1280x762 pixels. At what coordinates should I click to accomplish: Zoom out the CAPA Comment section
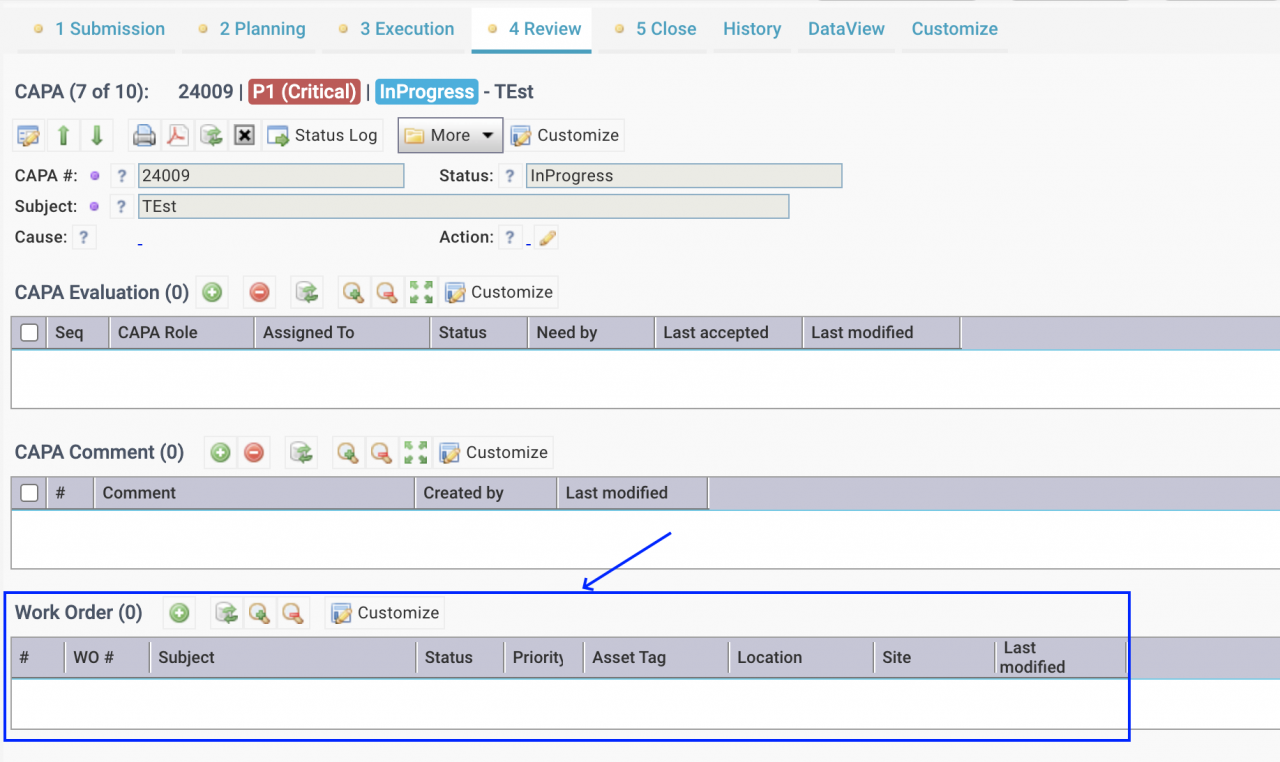(381, 452)
